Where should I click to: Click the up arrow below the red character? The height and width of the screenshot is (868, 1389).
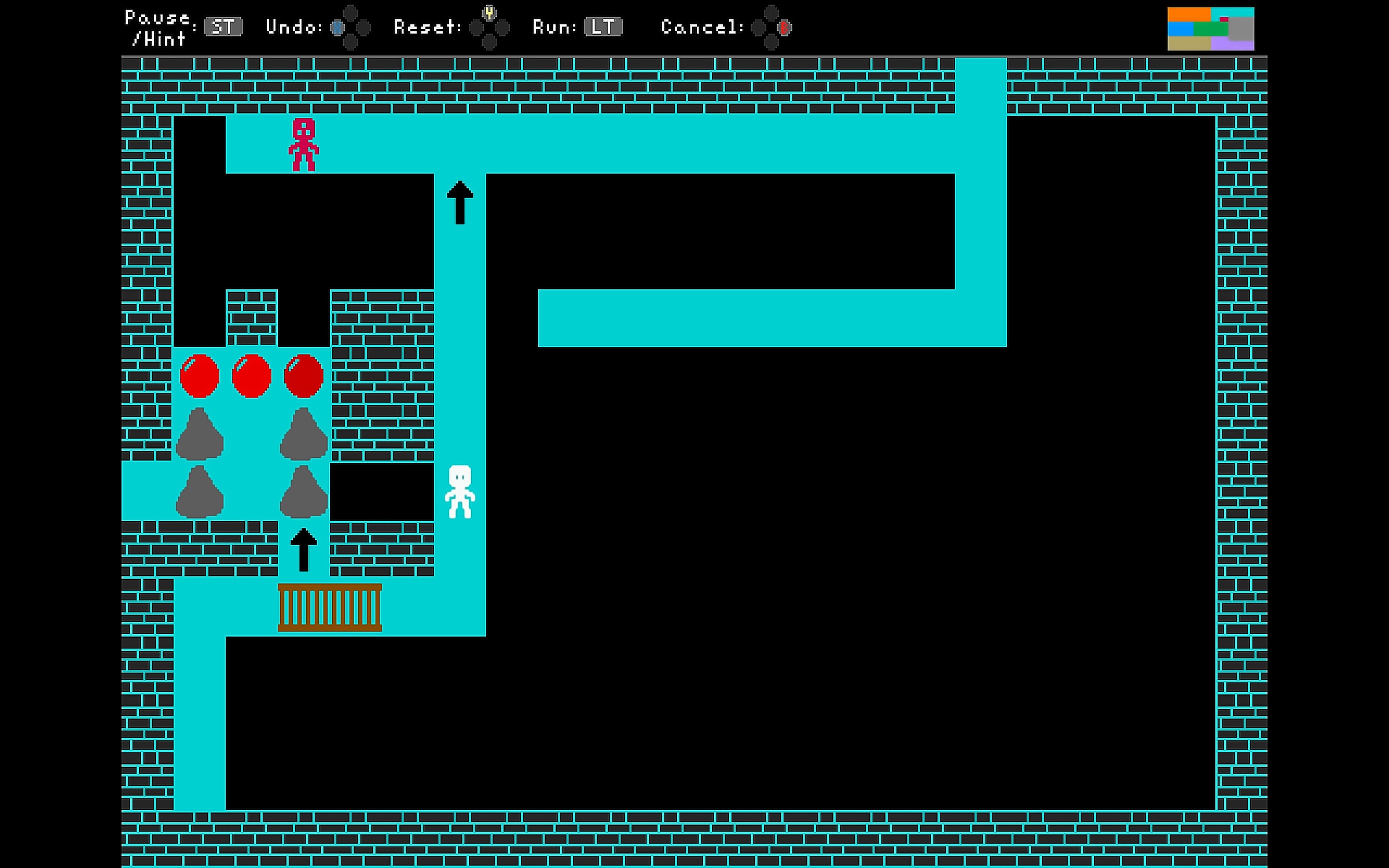pyautogui.click(x=460, y=202)
